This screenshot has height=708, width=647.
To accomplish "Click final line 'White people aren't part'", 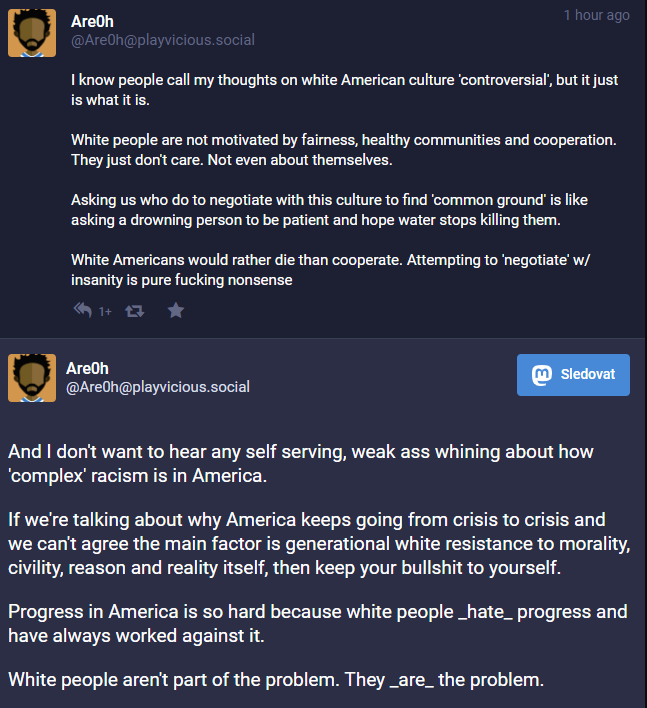I will (276, 680).
